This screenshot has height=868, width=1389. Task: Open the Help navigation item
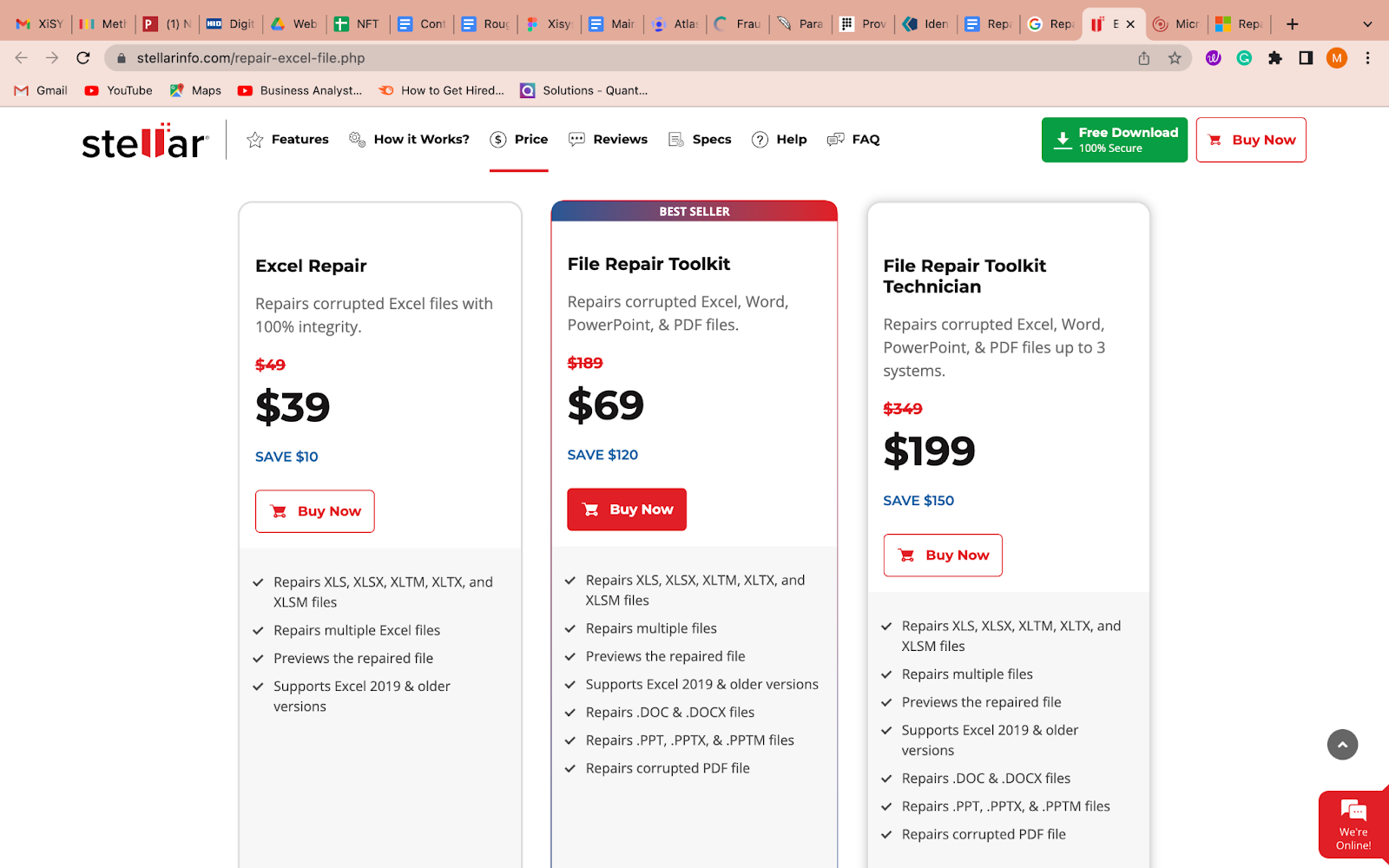pos(779,140)
